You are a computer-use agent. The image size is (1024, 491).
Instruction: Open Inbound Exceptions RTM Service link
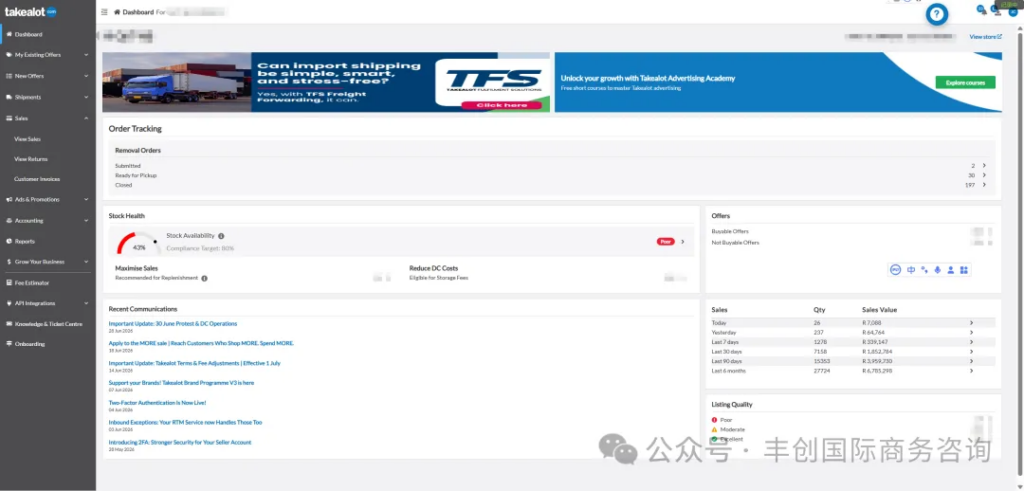click(x=185, y=422)
